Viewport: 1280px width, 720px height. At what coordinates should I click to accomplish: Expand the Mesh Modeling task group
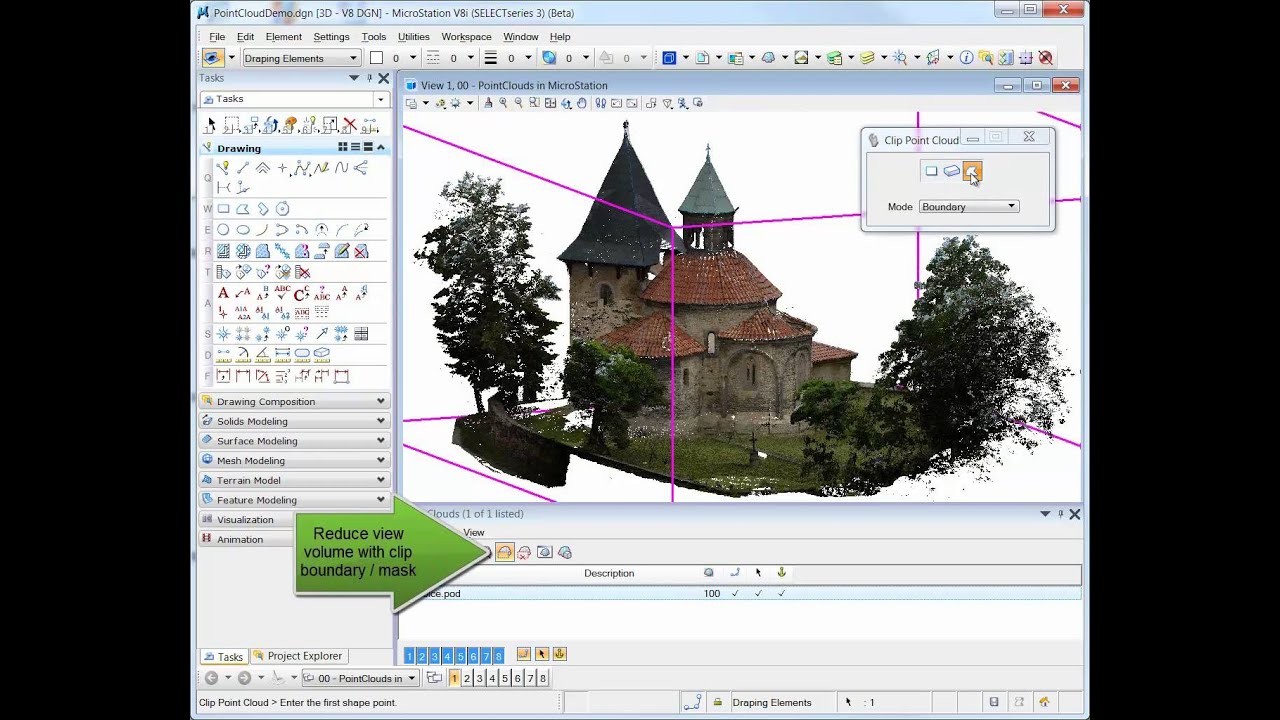click(294, 460)
